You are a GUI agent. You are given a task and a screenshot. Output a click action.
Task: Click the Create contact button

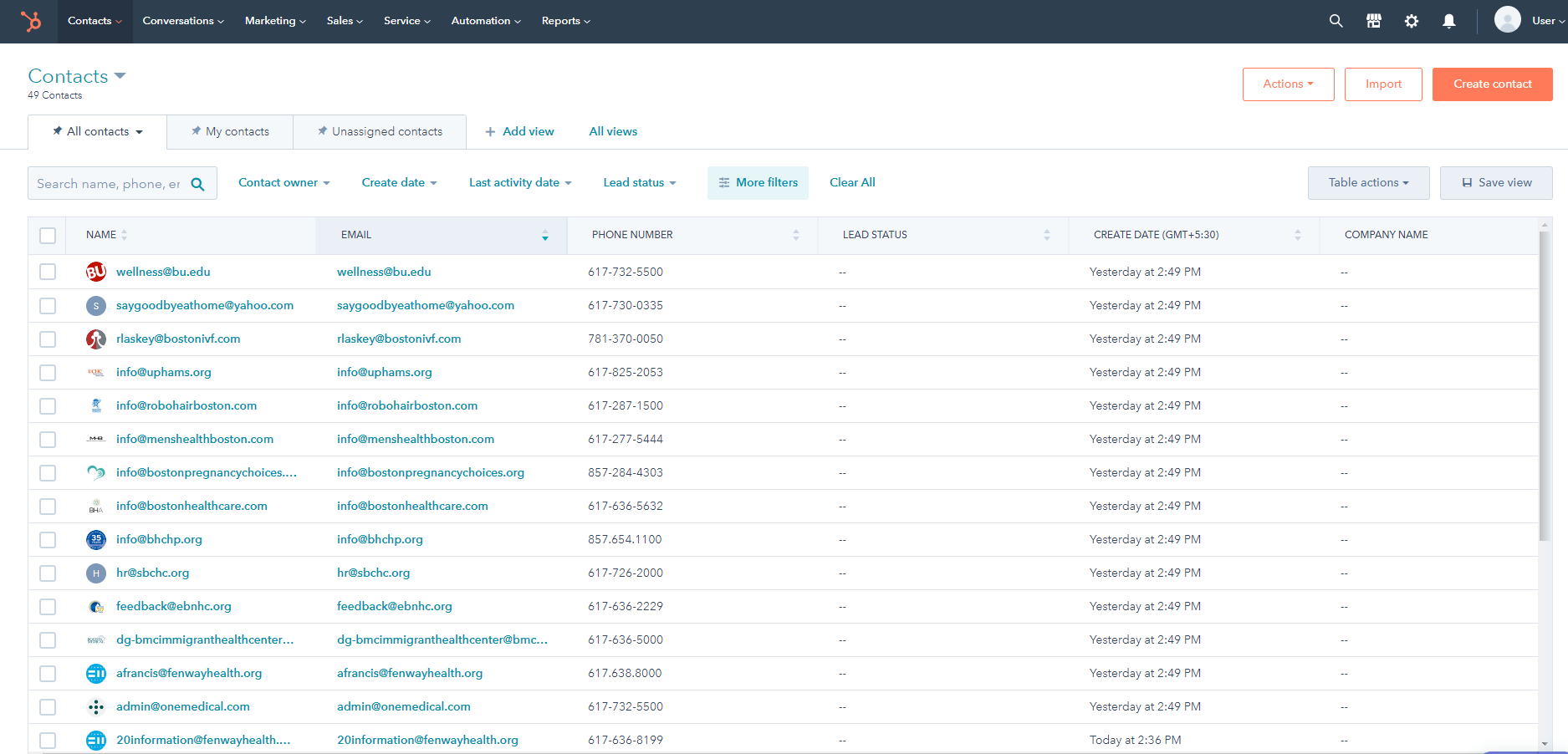click(x=1492, y=84)
